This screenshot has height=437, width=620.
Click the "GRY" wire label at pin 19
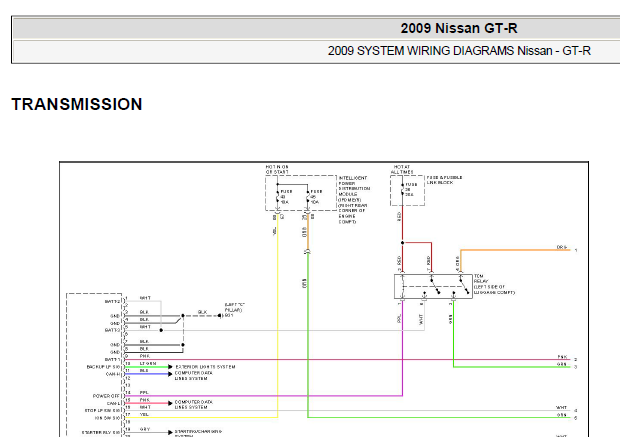[145, 429]
